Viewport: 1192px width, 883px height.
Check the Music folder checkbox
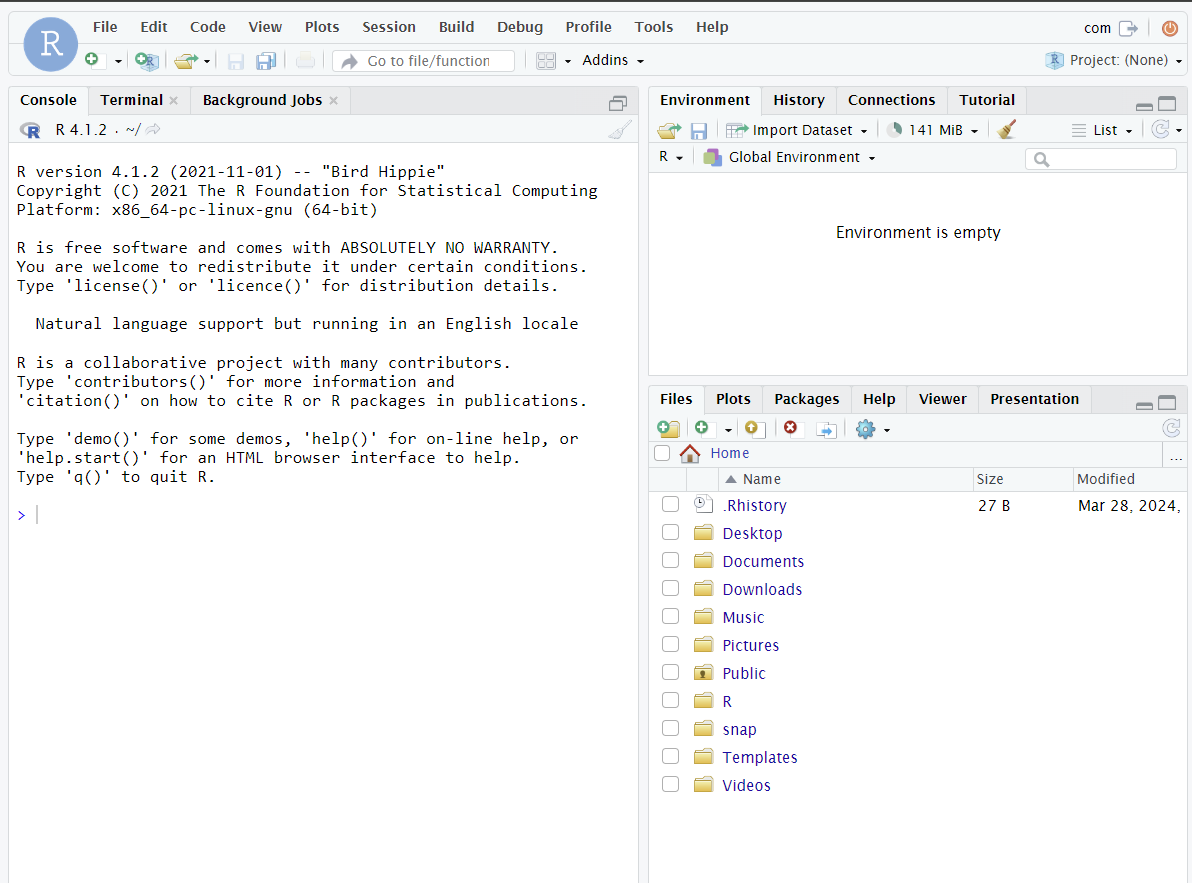pyautogui.click(x=670, y=616)
